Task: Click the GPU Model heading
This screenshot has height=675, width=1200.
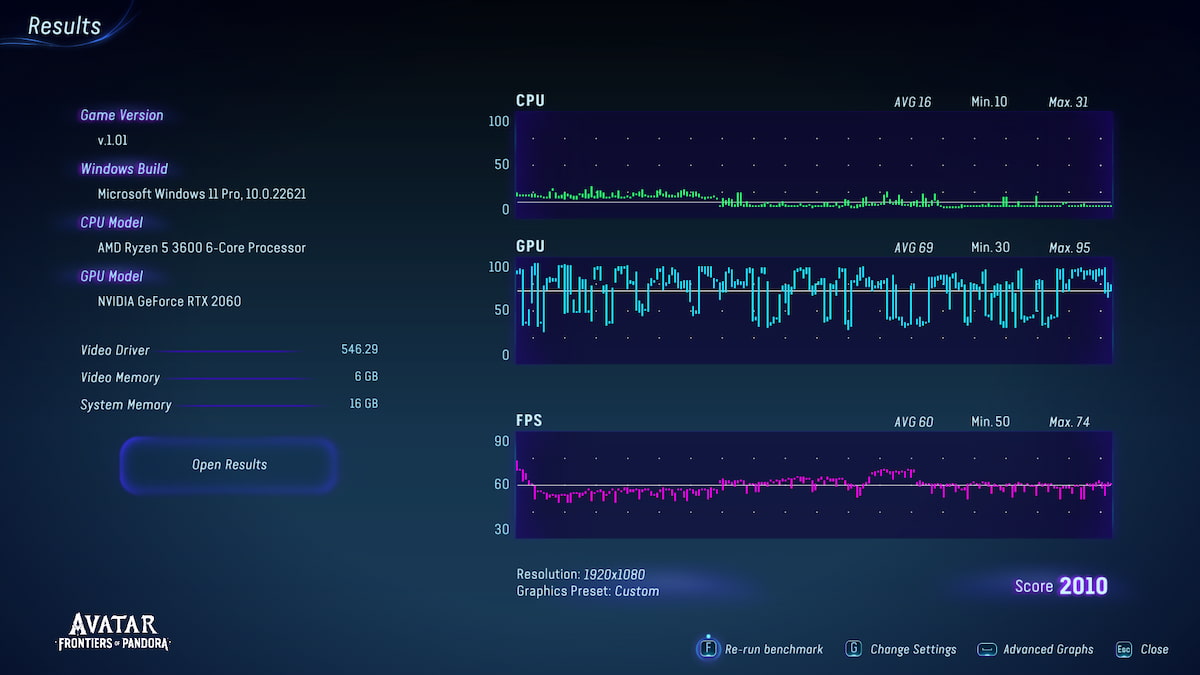Action: (112, 276)
